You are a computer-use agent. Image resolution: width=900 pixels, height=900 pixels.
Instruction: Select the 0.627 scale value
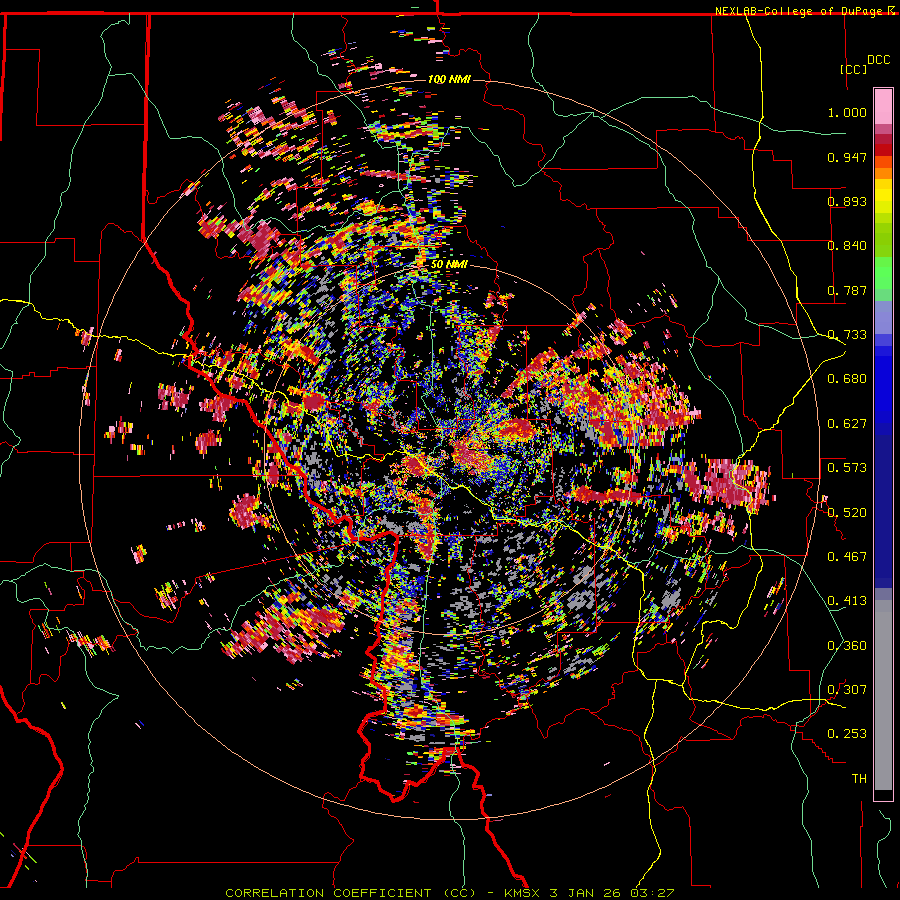[x=847, y=424]
